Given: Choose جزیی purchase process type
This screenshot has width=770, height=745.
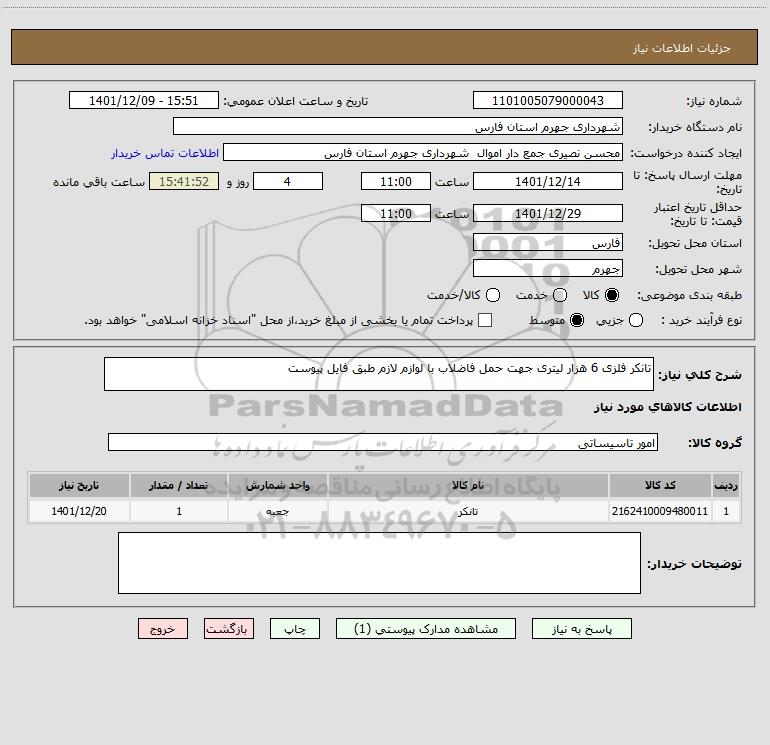Looking at the screenshot, I should [x=635, y=320].
